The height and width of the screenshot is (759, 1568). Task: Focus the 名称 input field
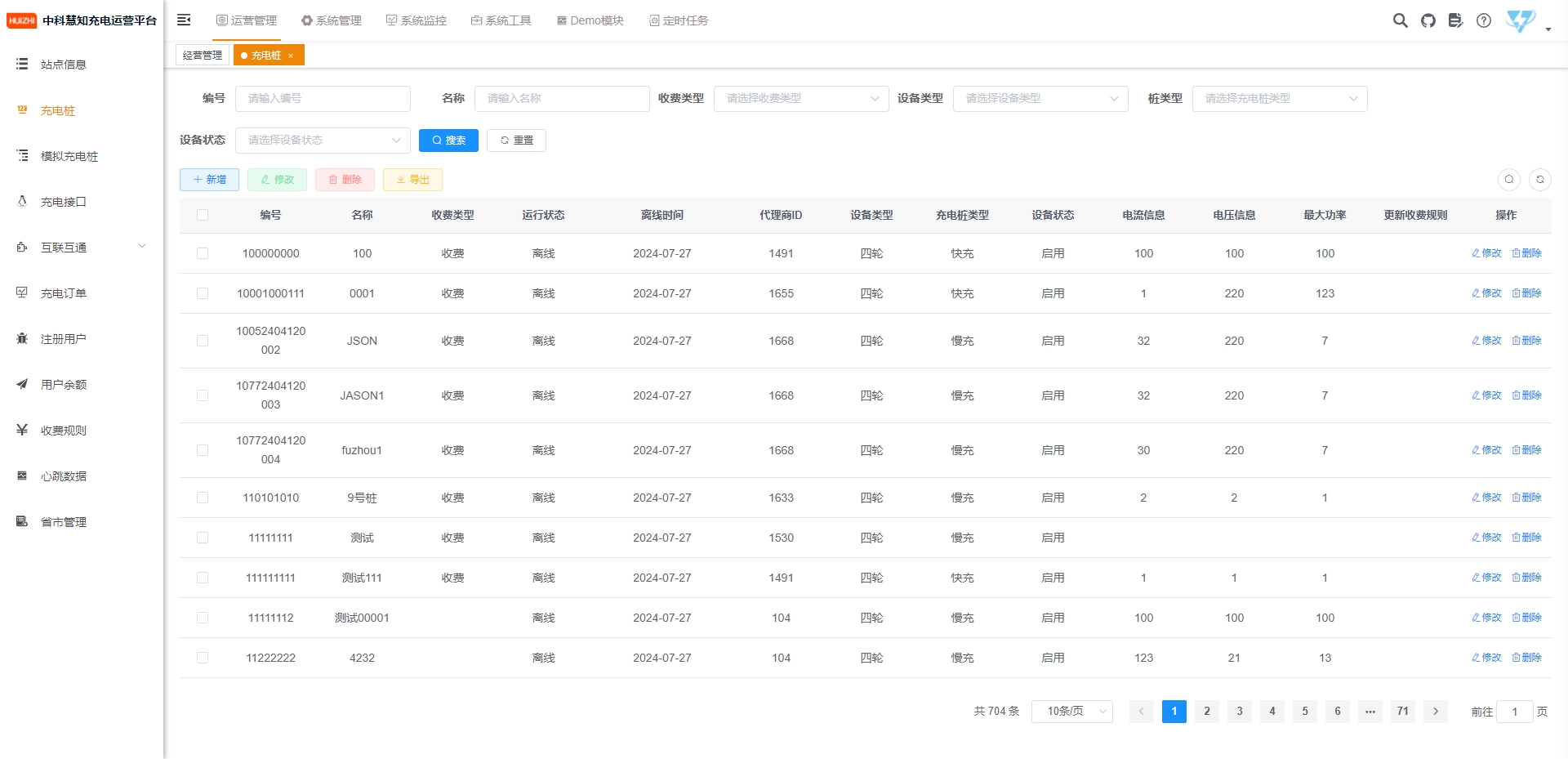click(562, 99)
